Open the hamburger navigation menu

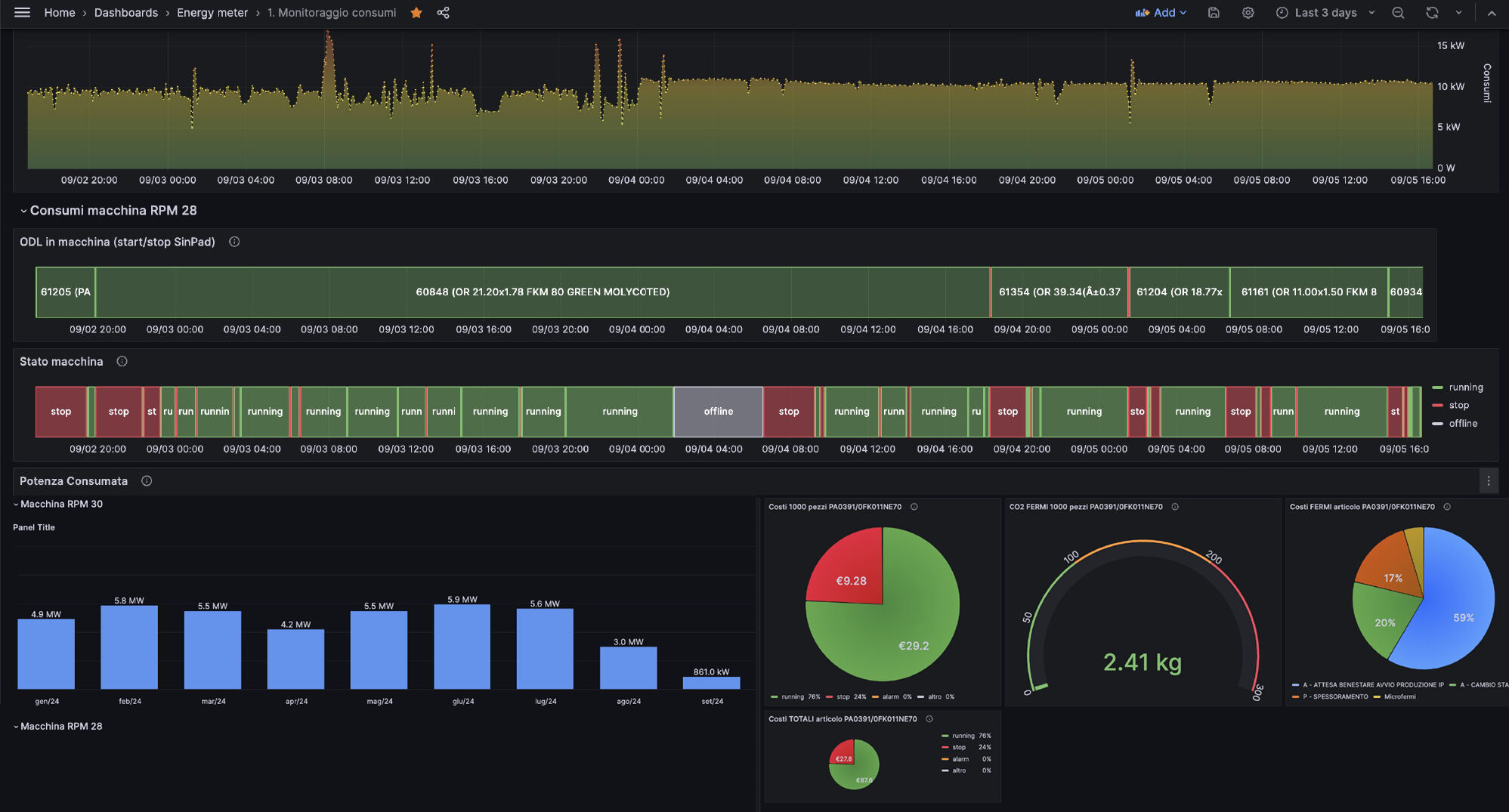tap(22, 13)
